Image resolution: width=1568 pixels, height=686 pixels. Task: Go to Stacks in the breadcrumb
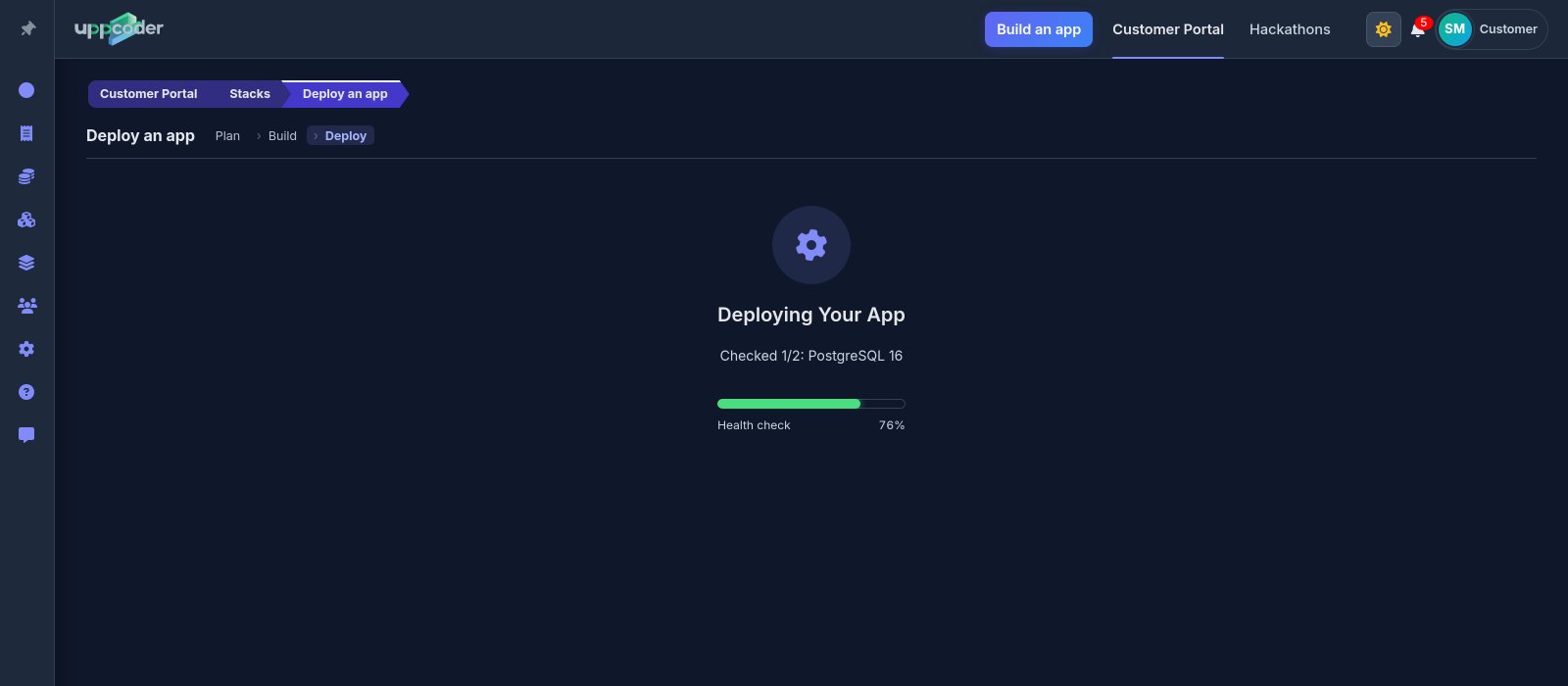(250, 94)
